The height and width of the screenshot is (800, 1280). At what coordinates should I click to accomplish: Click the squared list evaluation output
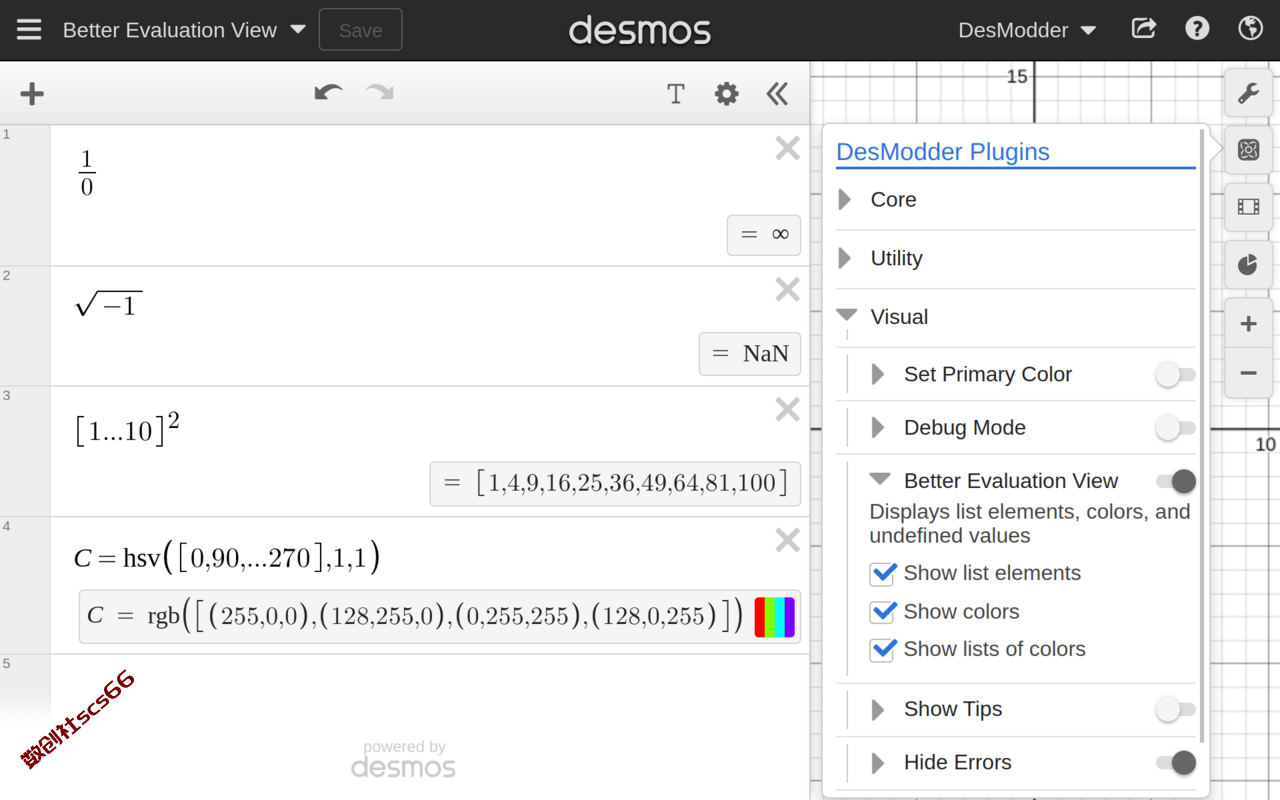[615, 484]
